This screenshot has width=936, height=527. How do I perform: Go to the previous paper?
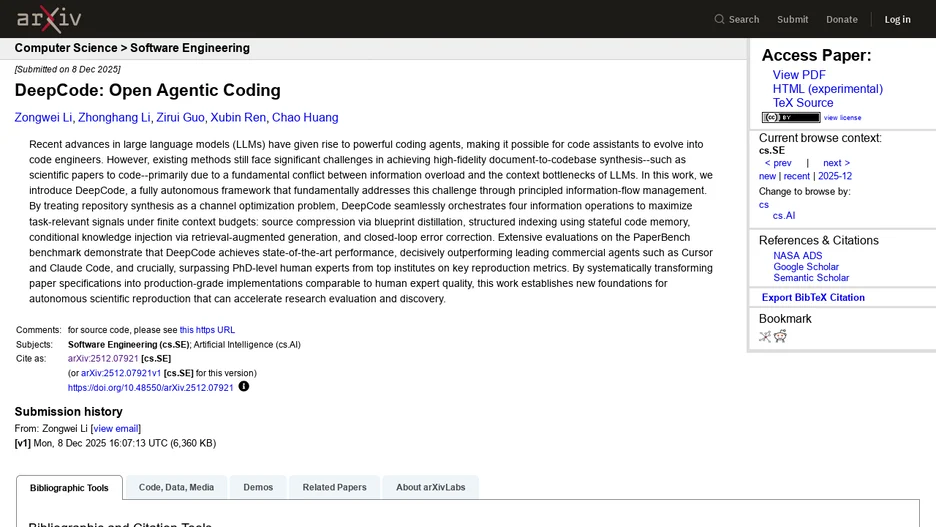coord(778,163)
